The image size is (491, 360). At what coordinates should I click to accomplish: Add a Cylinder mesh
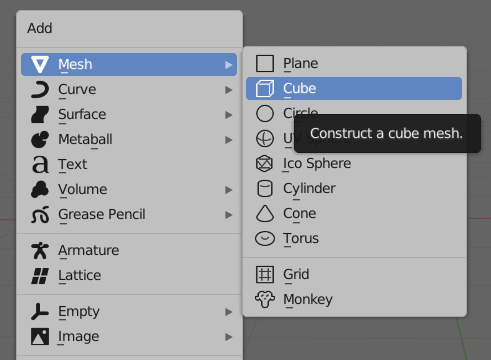(x=354, y=188)
